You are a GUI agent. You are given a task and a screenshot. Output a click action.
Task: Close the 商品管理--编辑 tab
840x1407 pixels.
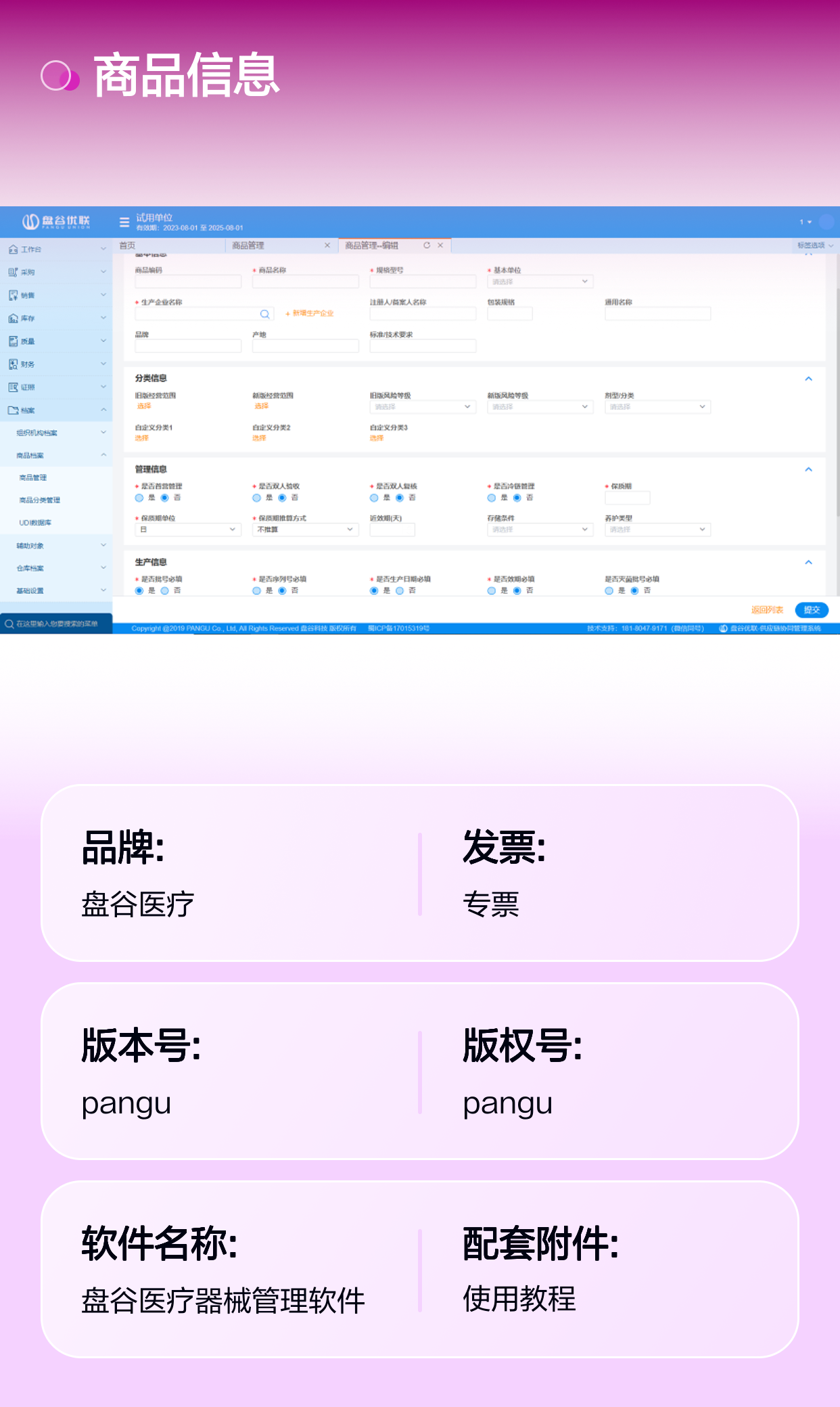pyautogui.click(x=440, y=246)
